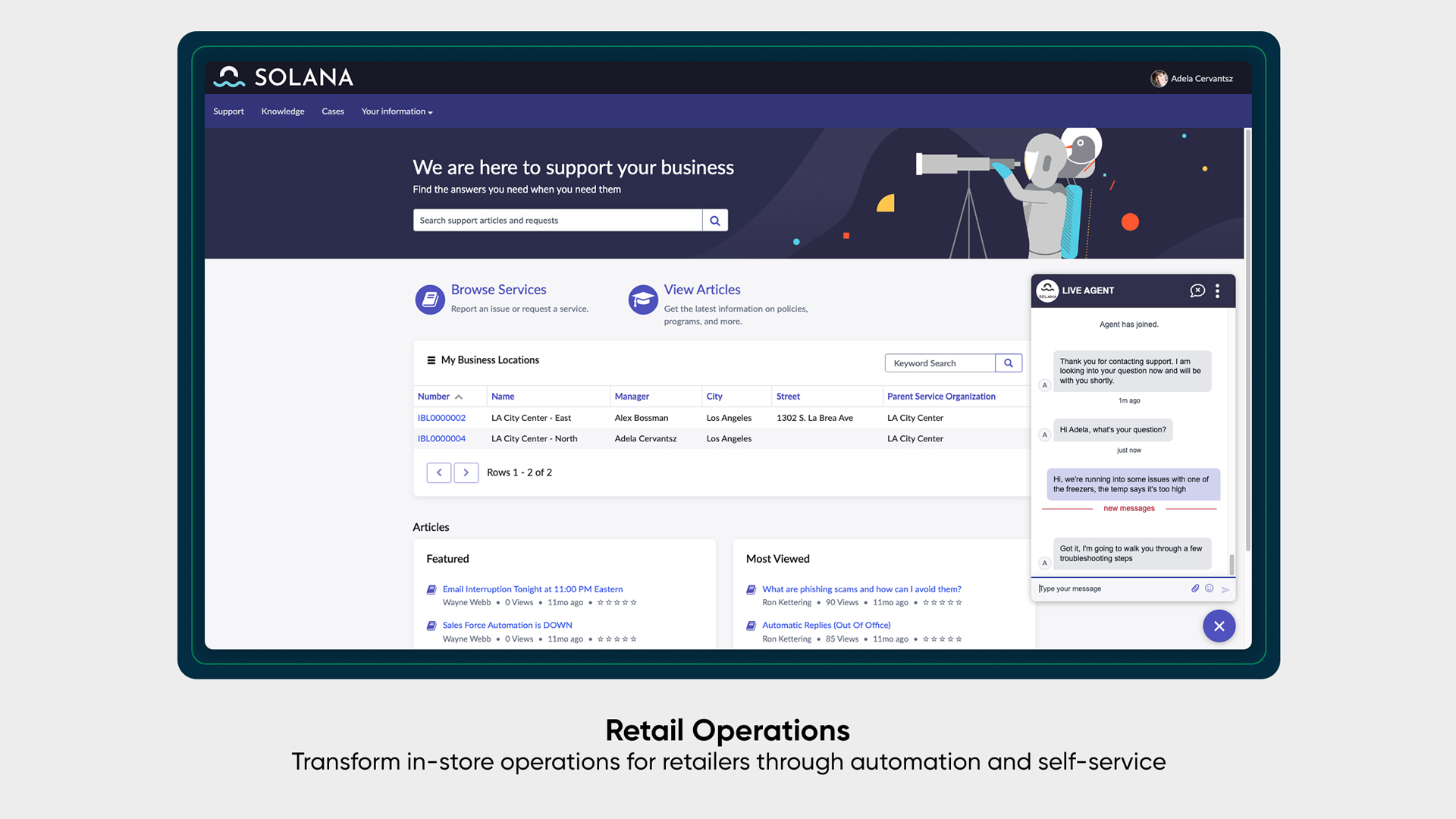The height and width of the screenshot is (819, 1456).
Task: Open the My Business Locations hamburger menu
Action: tap(431, 360)
